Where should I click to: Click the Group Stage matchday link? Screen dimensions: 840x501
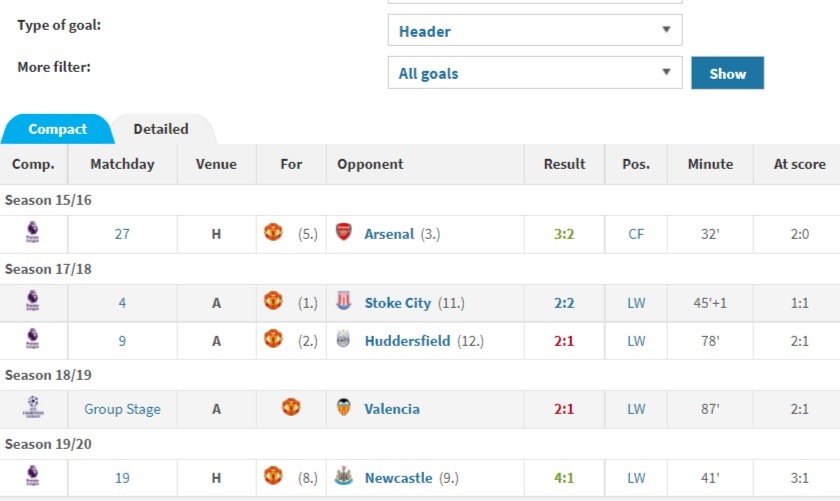click(122, 409)
